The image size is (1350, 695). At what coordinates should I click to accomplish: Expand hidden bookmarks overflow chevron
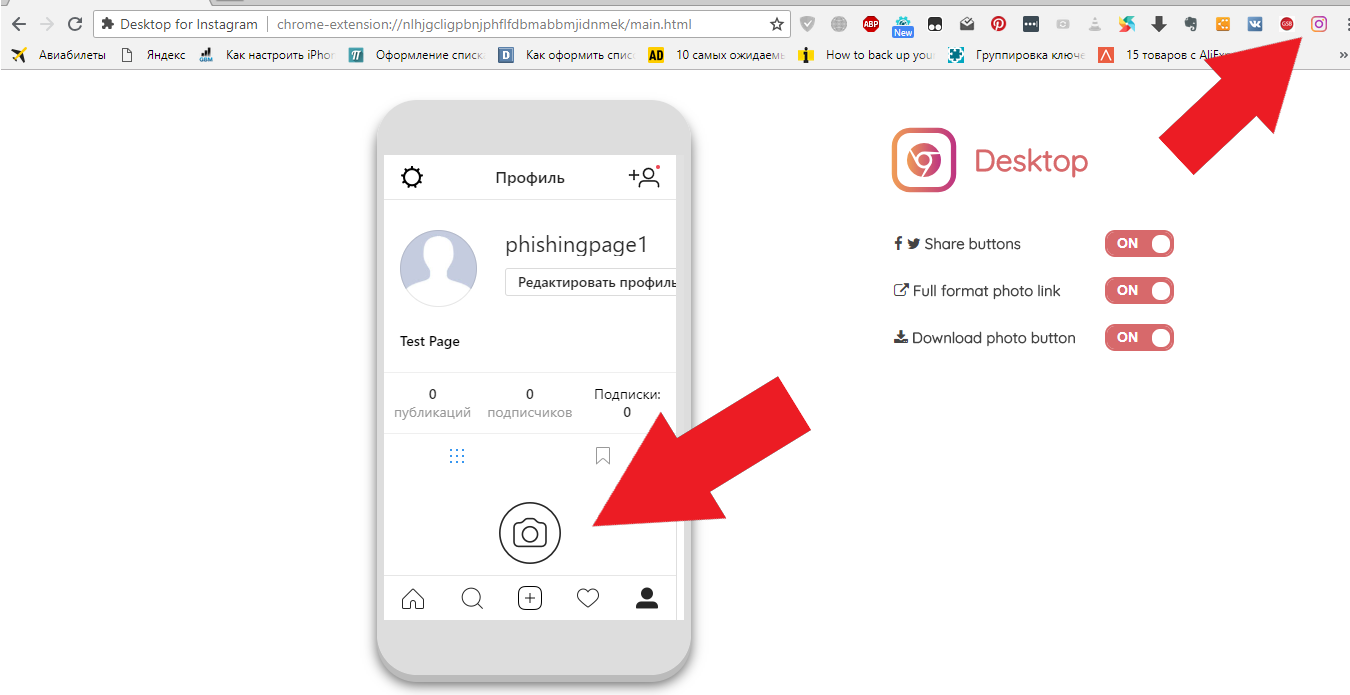1342,55
